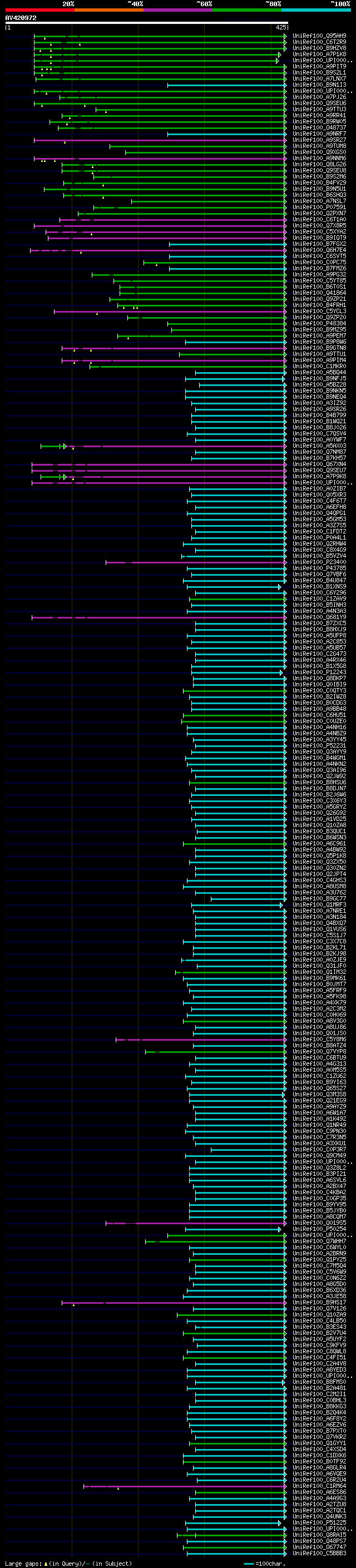The image size is (356, 1568).
Task: Choose the UniRef100_B9HS17 entry
Action: pyautogui.click(x=319, y=1303)
